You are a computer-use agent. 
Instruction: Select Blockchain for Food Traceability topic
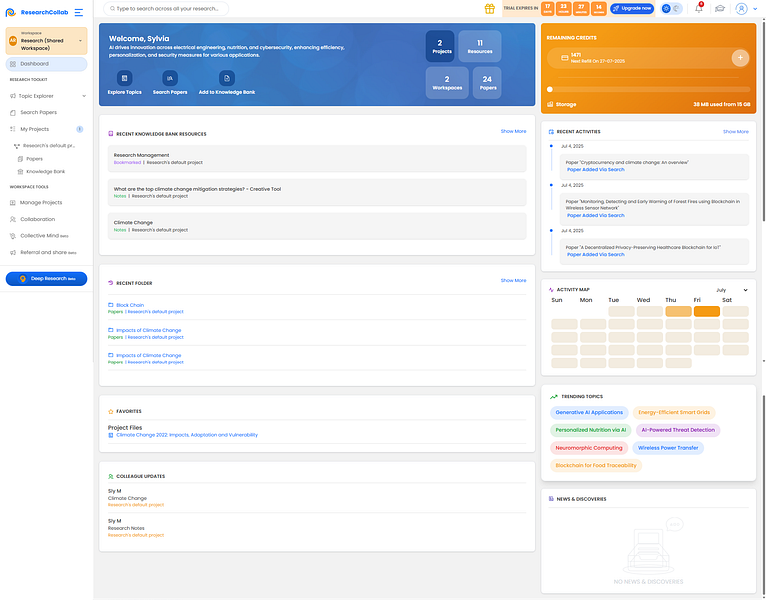(x=596, y=466)
